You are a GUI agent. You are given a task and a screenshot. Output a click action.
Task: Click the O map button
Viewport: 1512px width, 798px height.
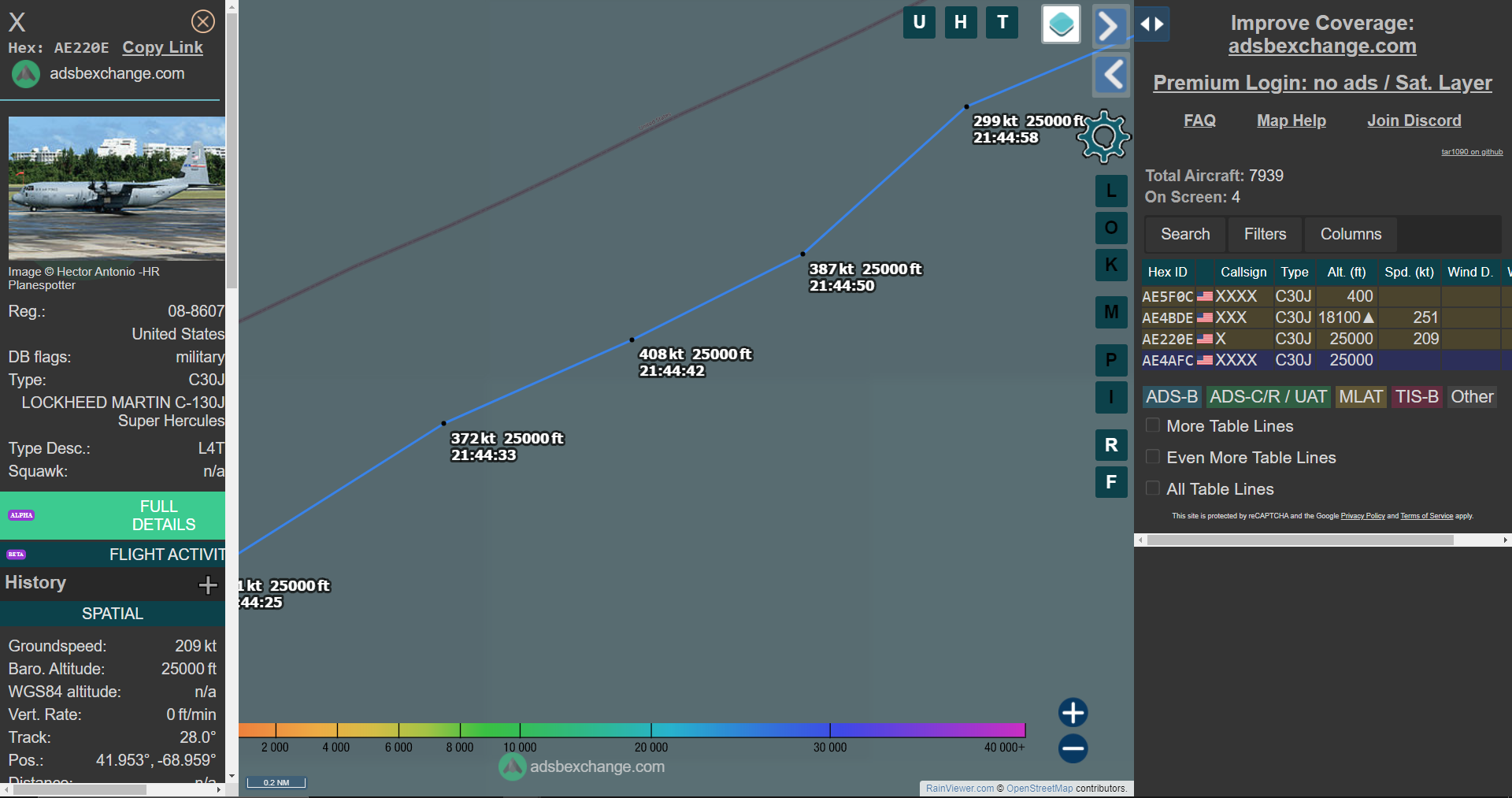pyautogui.click(x=1111, y=228)
